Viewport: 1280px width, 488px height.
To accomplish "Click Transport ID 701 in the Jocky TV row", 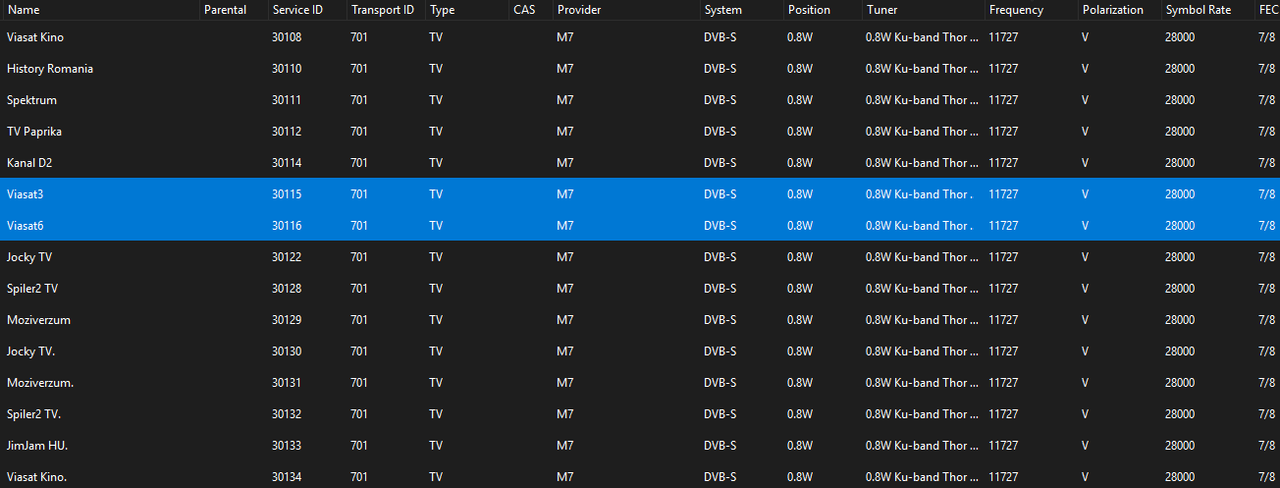I will (x=359, y=257).
